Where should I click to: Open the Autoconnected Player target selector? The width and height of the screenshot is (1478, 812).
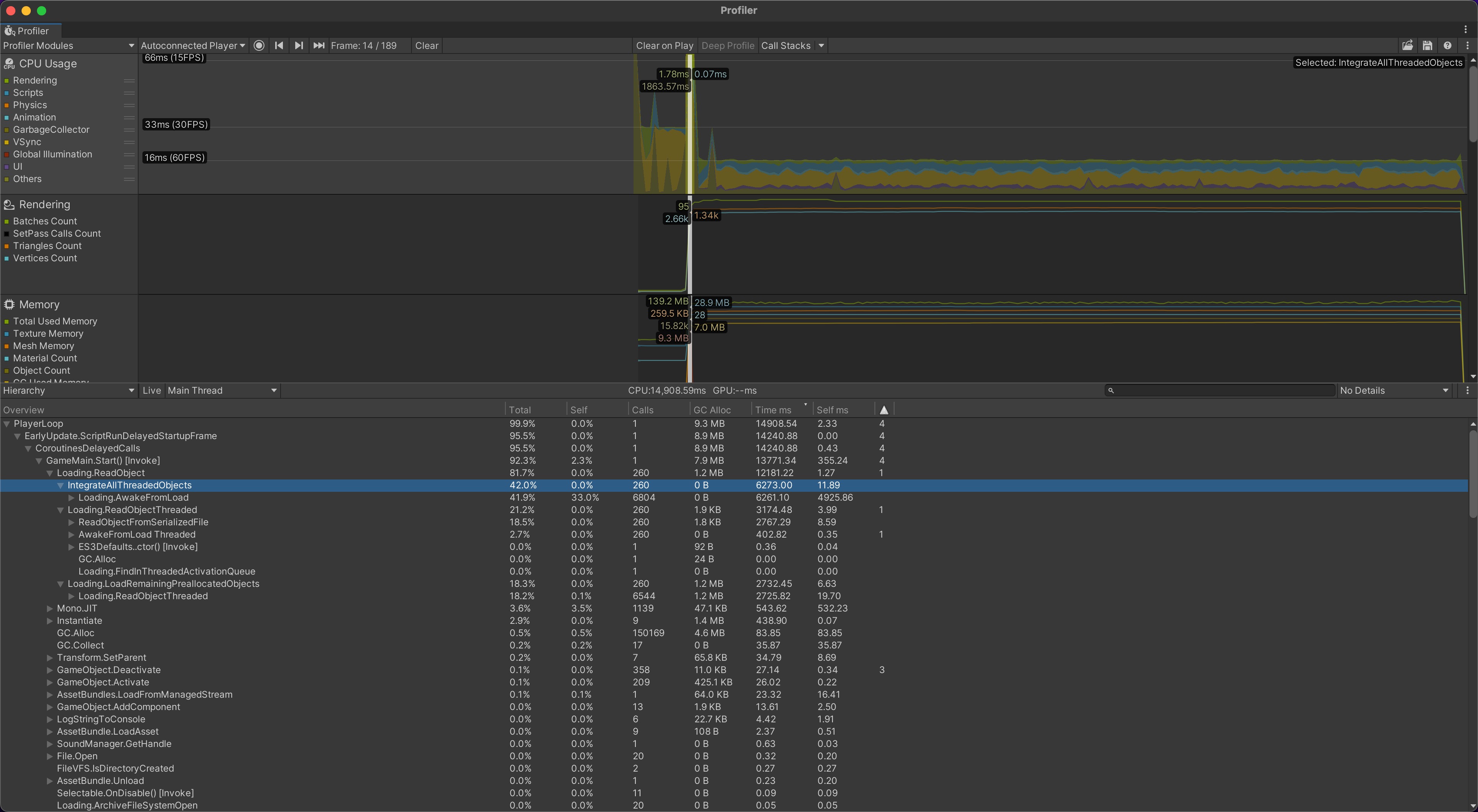pos(192,45)
